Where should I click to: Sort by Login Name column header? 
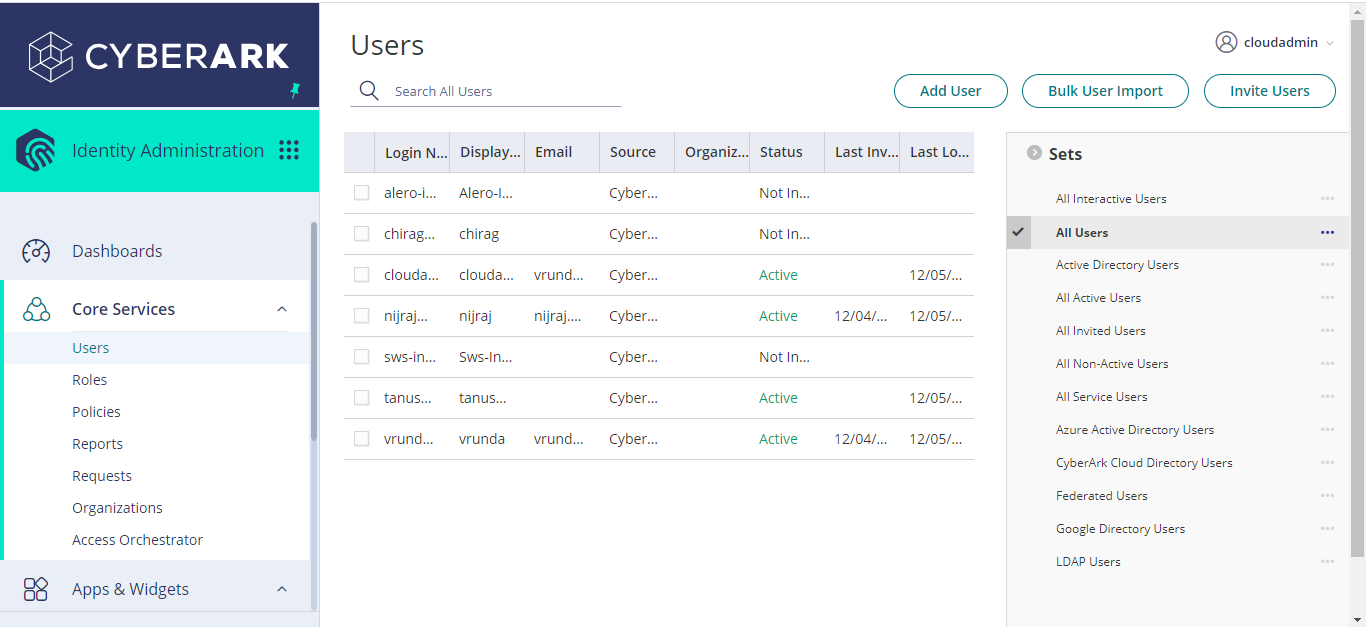(x=412, y=152)
